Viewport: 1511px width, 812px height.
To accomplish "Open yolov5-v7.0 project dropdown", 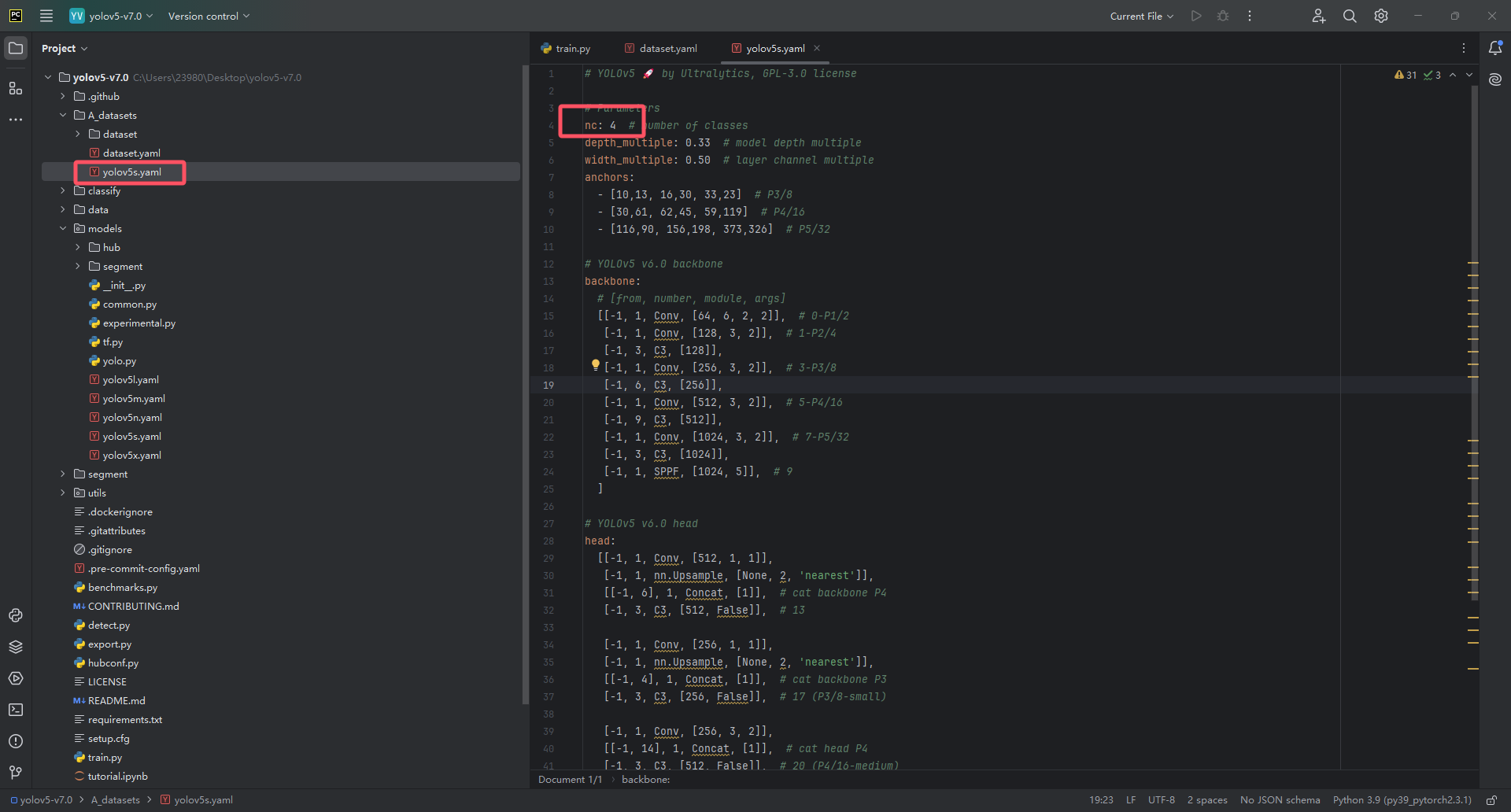I will coord(111,16).
